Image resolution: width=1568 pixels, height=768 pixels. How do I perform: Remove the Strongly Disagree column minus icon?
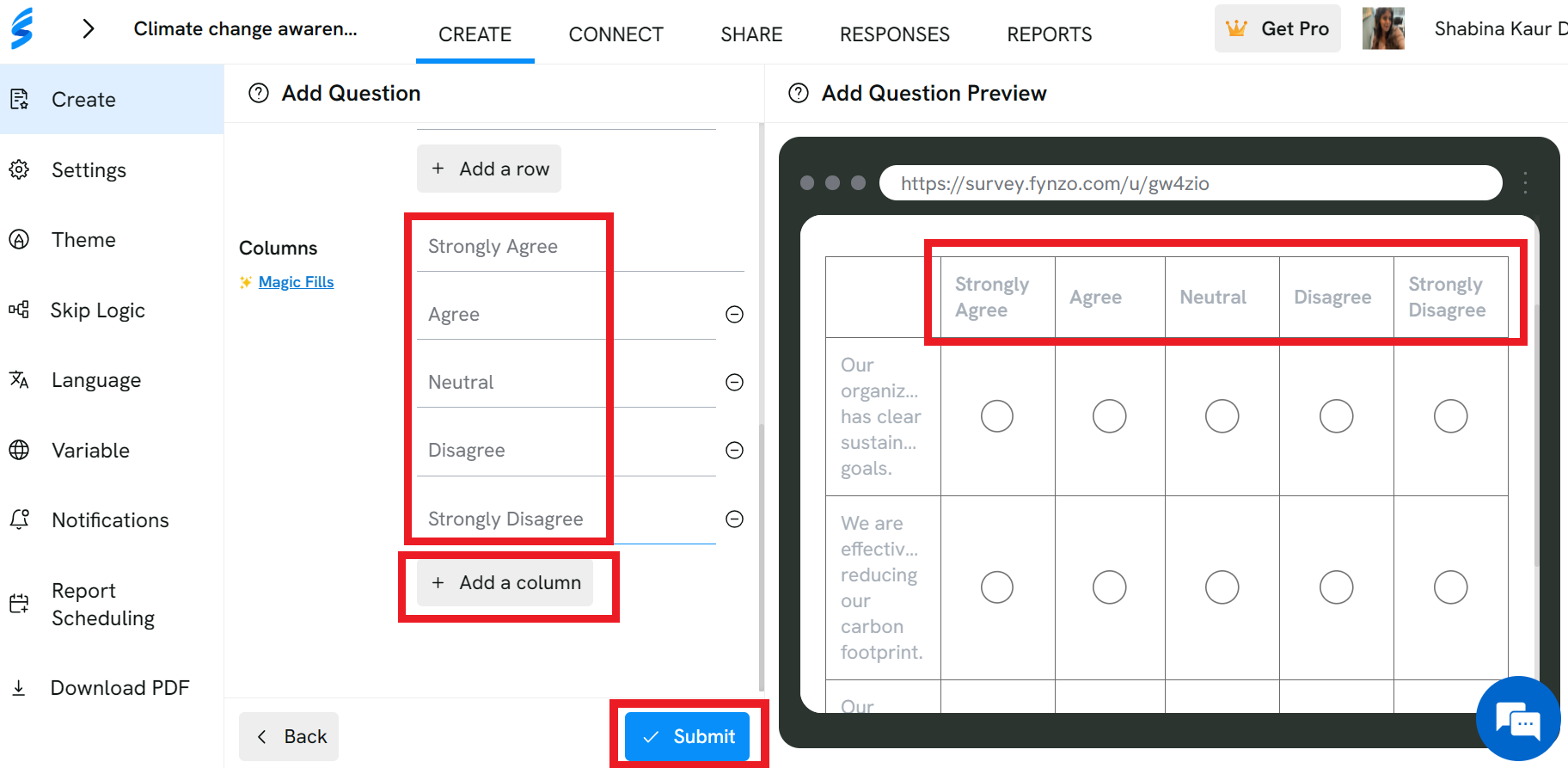[734, 519]
